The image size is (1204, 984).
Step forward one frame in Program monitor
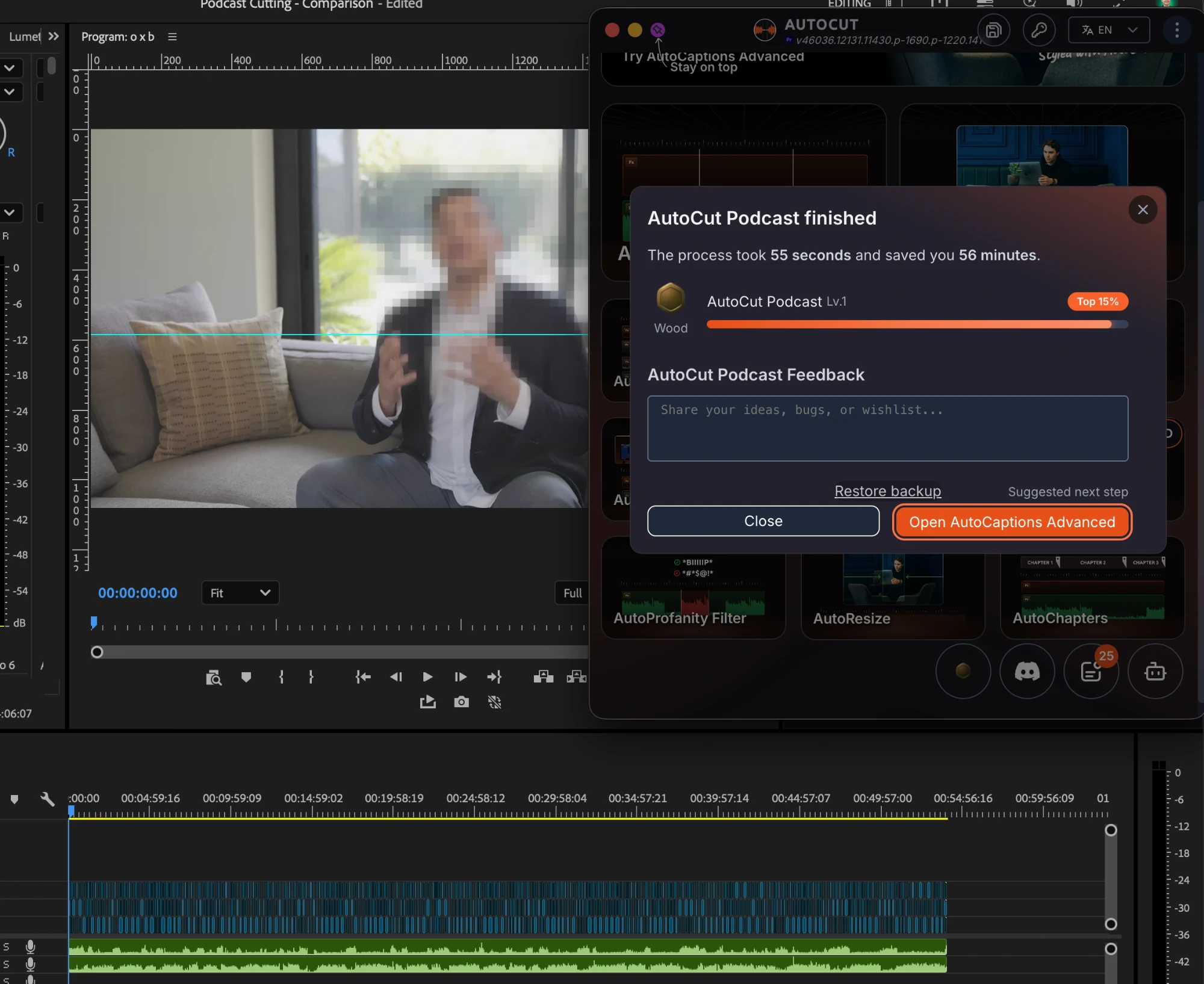point(460,677)
